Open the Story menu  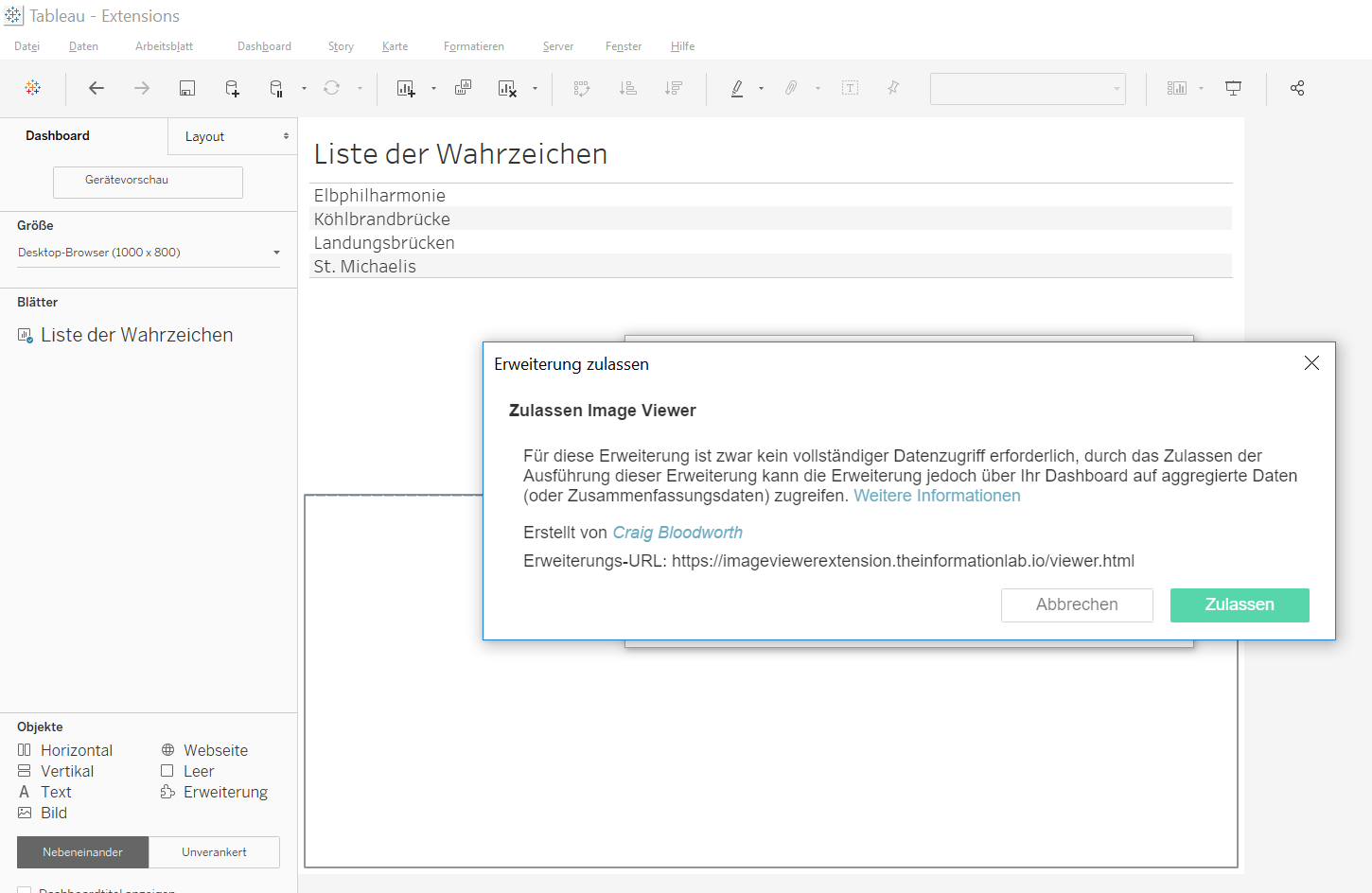click(x=341, y=46)
